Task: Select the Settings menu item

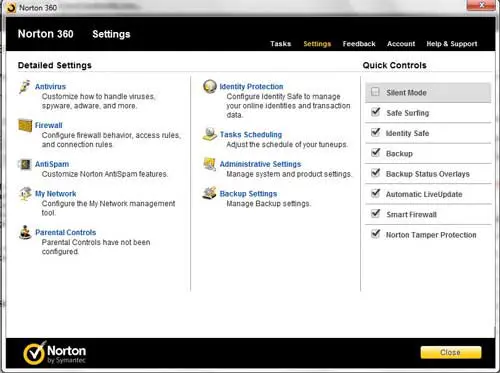Action: tap(317, 44)
